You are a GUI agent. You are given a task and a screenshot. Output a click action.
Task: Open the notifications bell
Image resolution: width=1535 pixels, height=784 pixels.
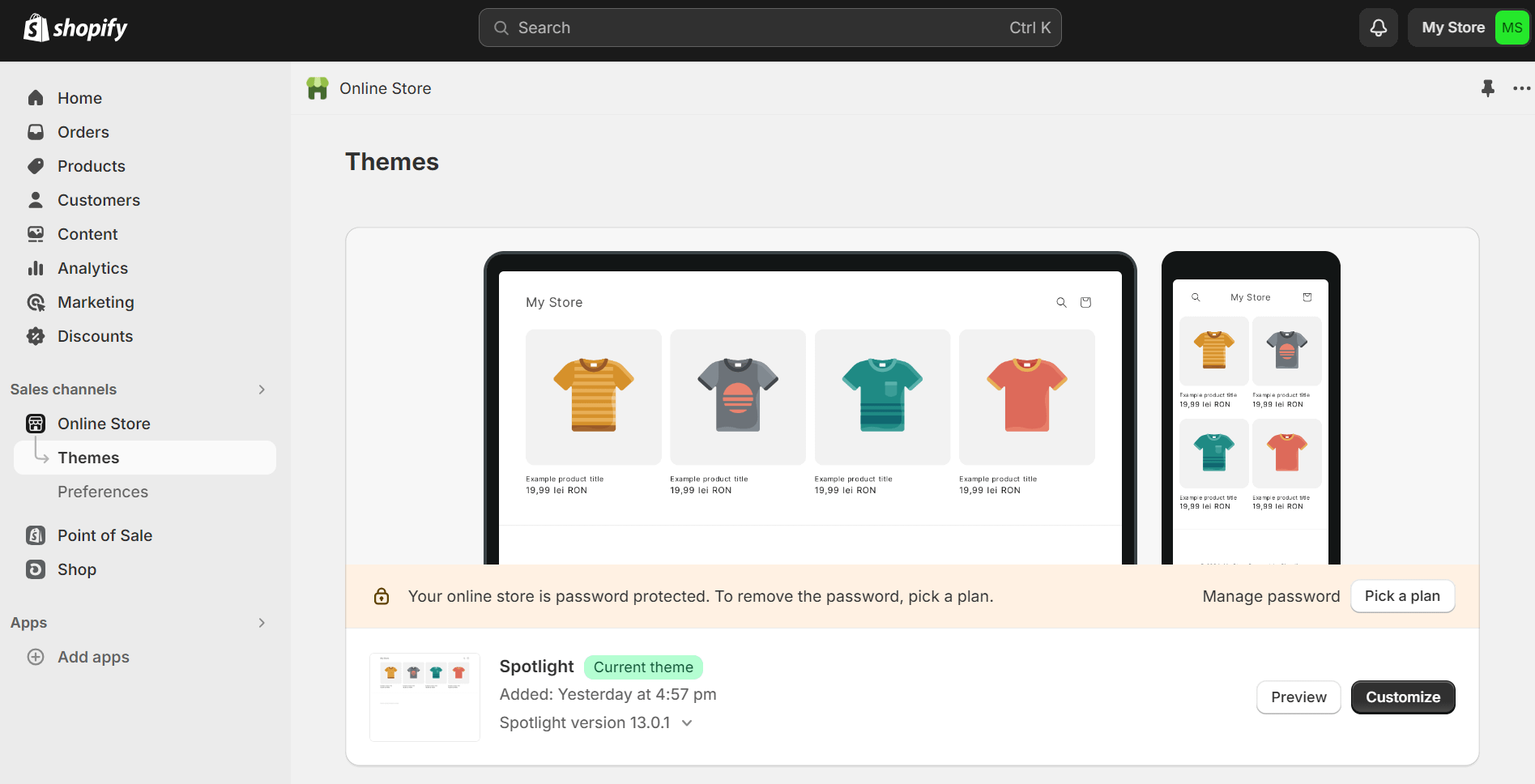point(1378,27)
